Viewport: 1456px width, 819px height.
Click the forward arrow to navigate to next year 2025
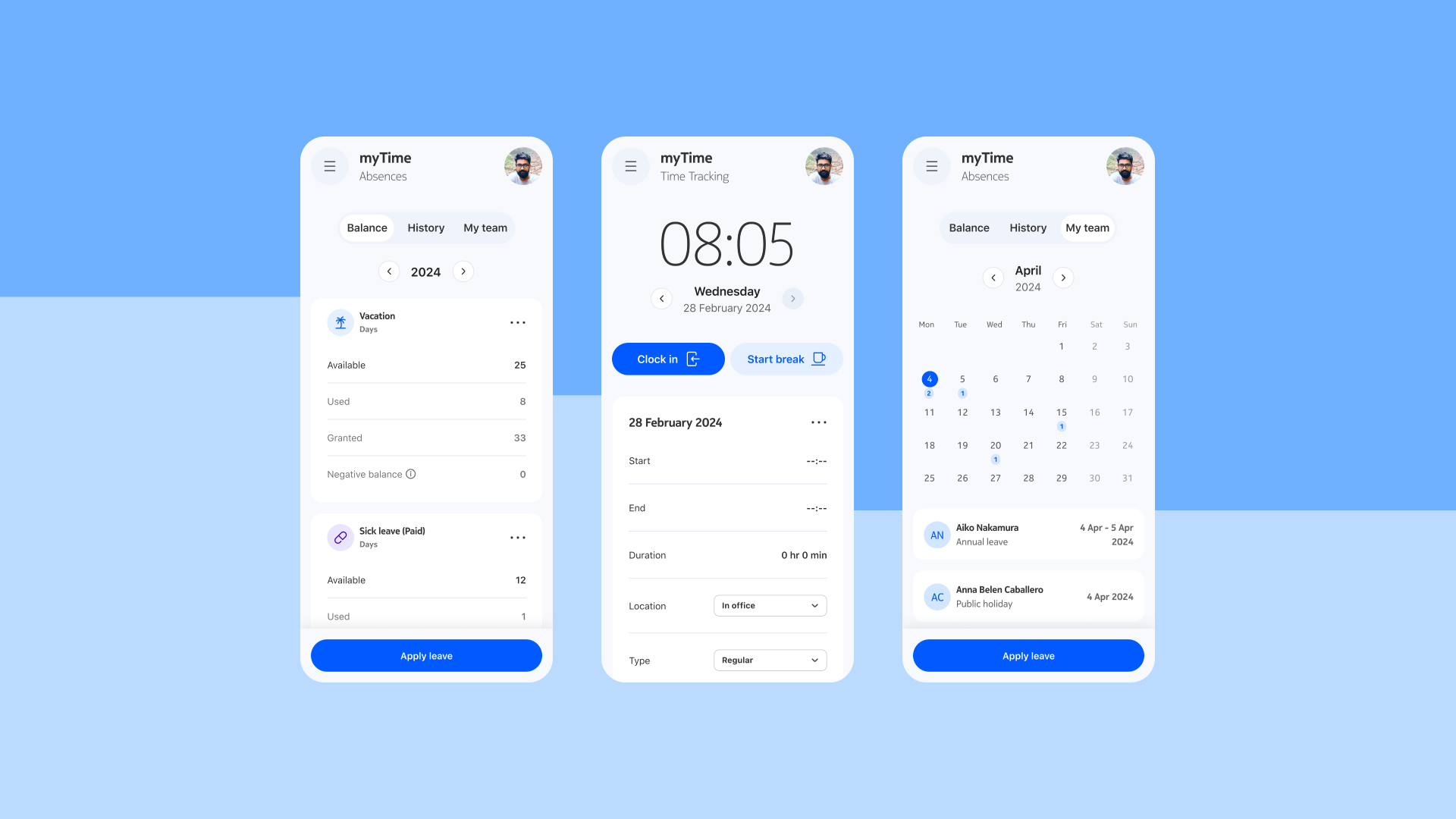tap(463, 271)
